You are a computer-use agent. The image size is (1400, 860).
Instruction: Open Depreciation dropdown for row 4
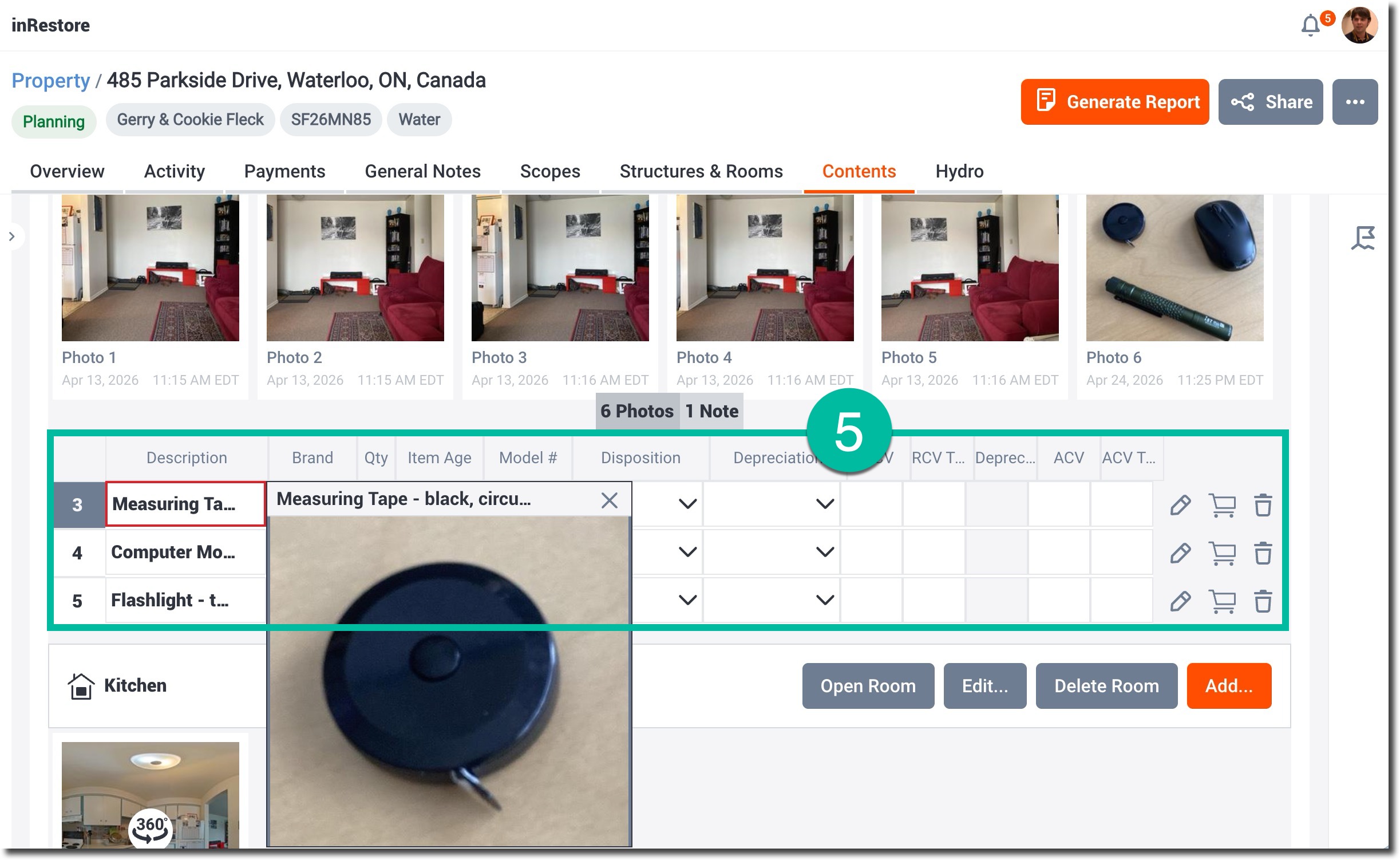point(824,552)
